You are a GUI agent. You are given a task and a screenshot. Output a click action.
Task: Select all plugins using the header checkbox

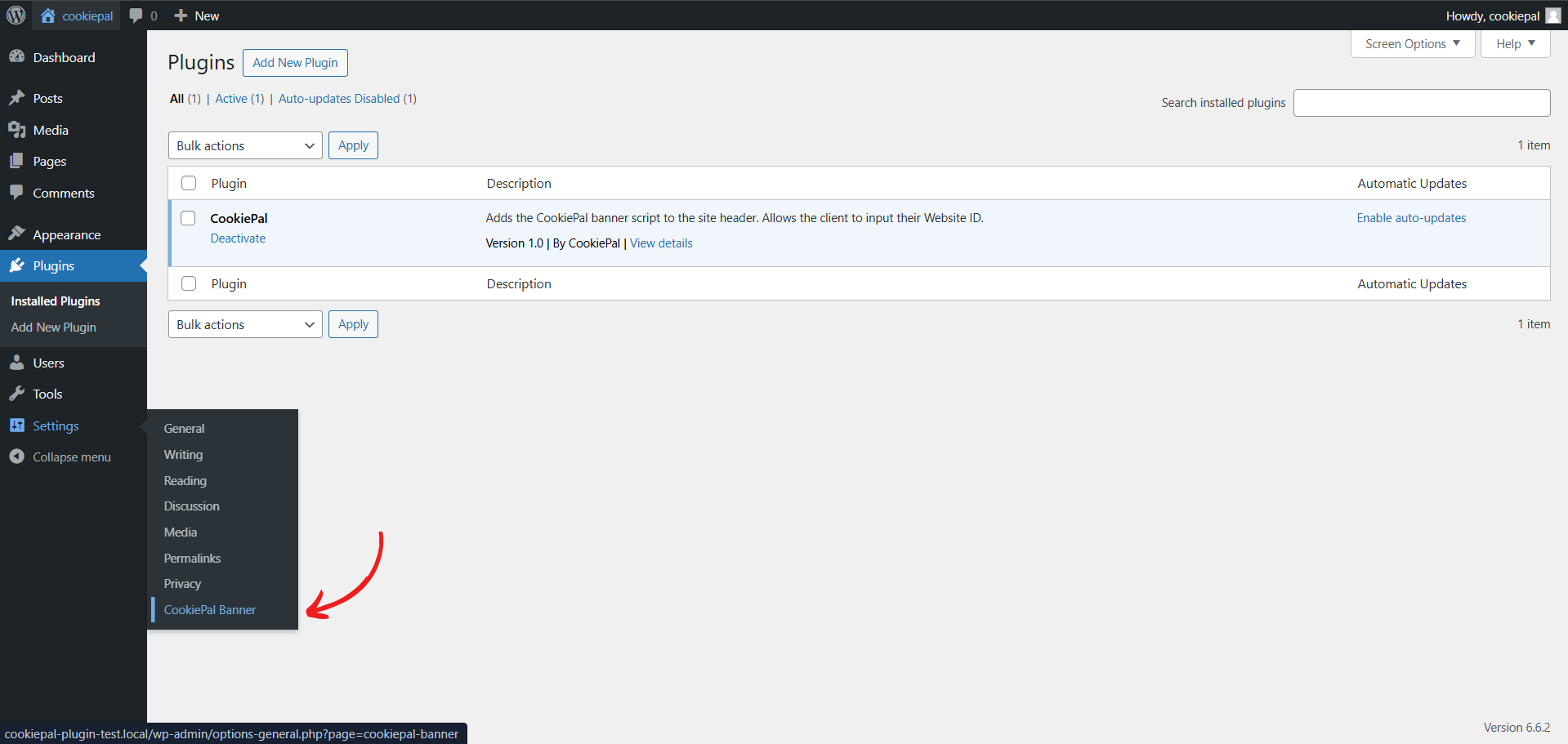click(188, 182)
